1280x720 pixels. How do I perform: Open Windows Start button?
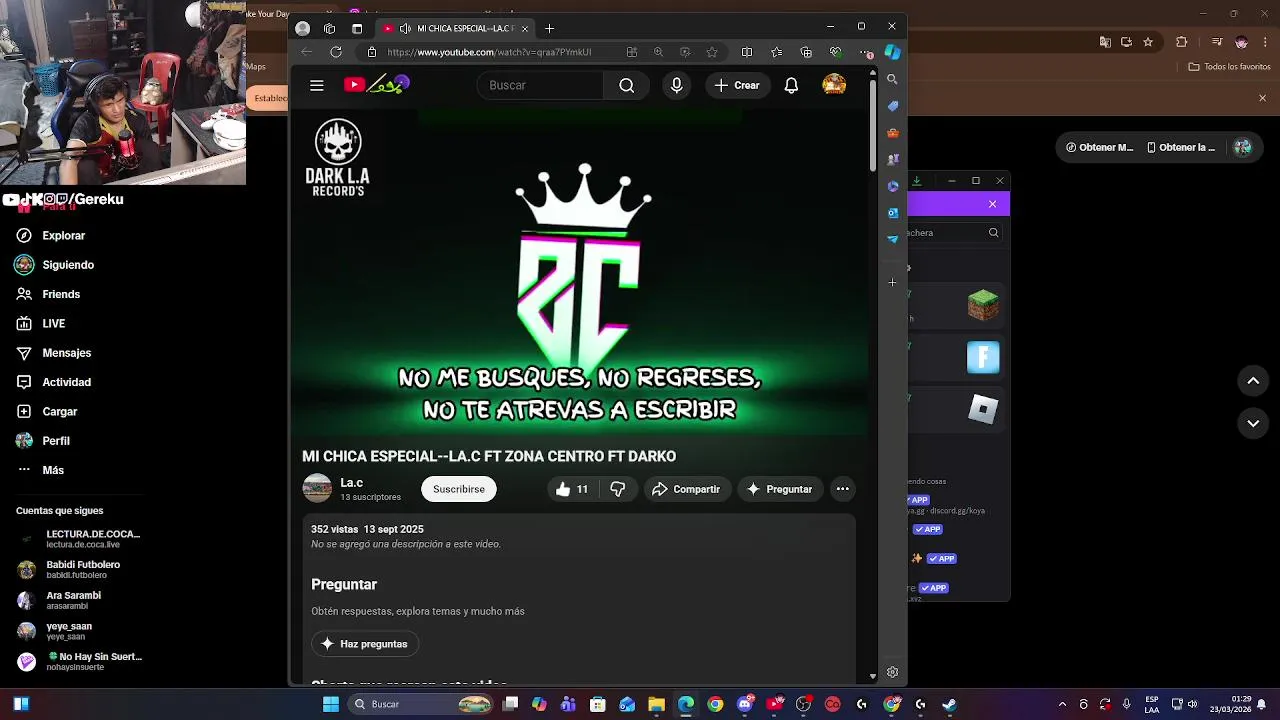(x=331, y=704)
